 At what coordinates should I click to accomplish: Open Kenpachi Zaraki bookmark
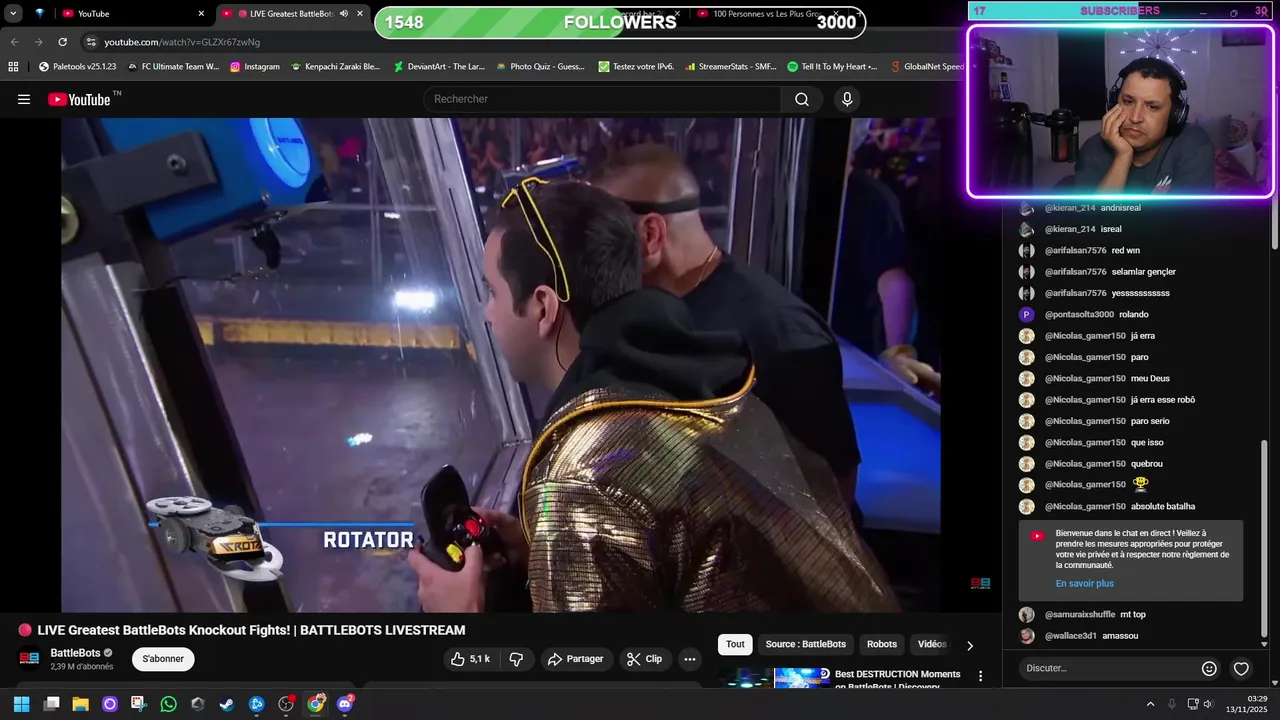335,67
